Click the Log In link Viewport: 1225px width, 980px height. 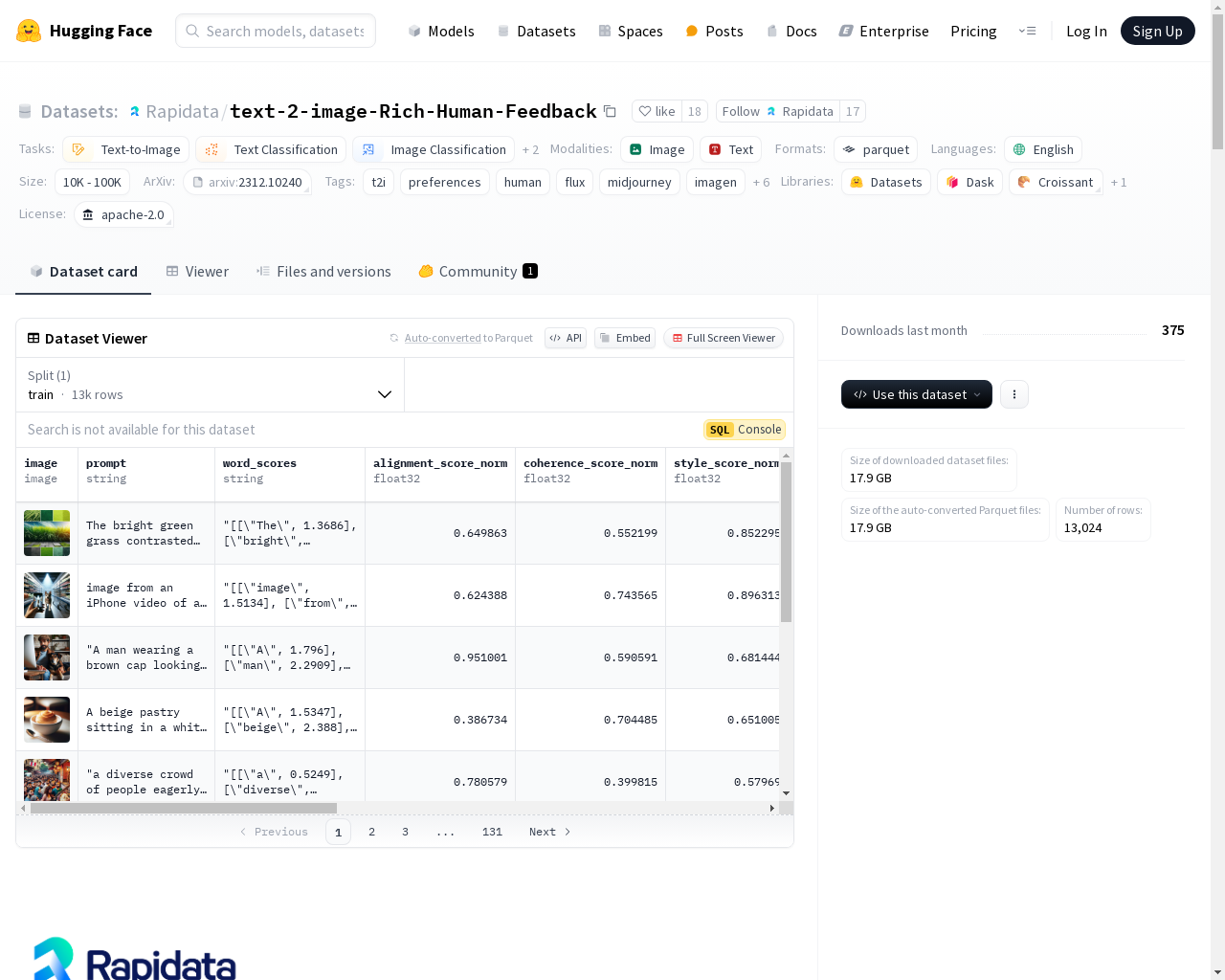pyautogui.click(x=1086, y=31)
